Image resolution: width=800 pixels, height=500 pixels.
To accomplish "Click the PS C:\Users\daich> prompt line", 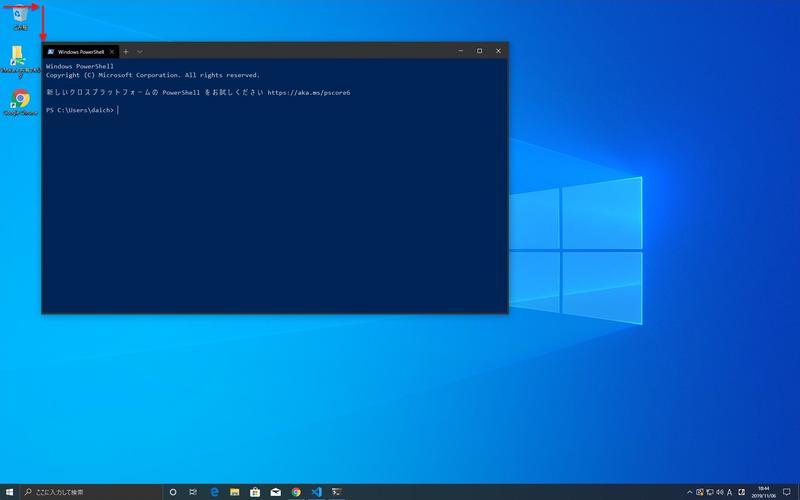I will [80, 110].
